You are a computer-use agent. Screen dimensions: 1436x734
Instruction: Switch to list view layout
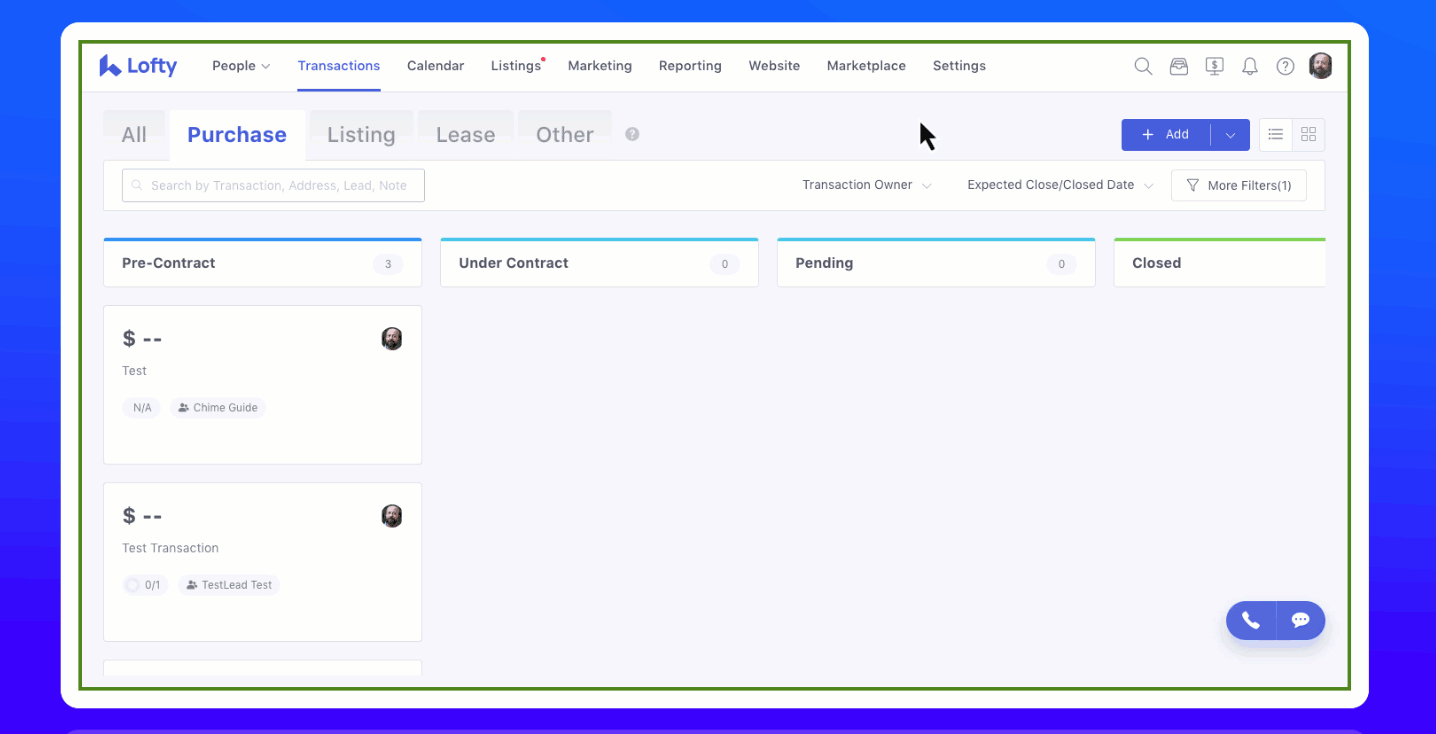click(1275, 135)
